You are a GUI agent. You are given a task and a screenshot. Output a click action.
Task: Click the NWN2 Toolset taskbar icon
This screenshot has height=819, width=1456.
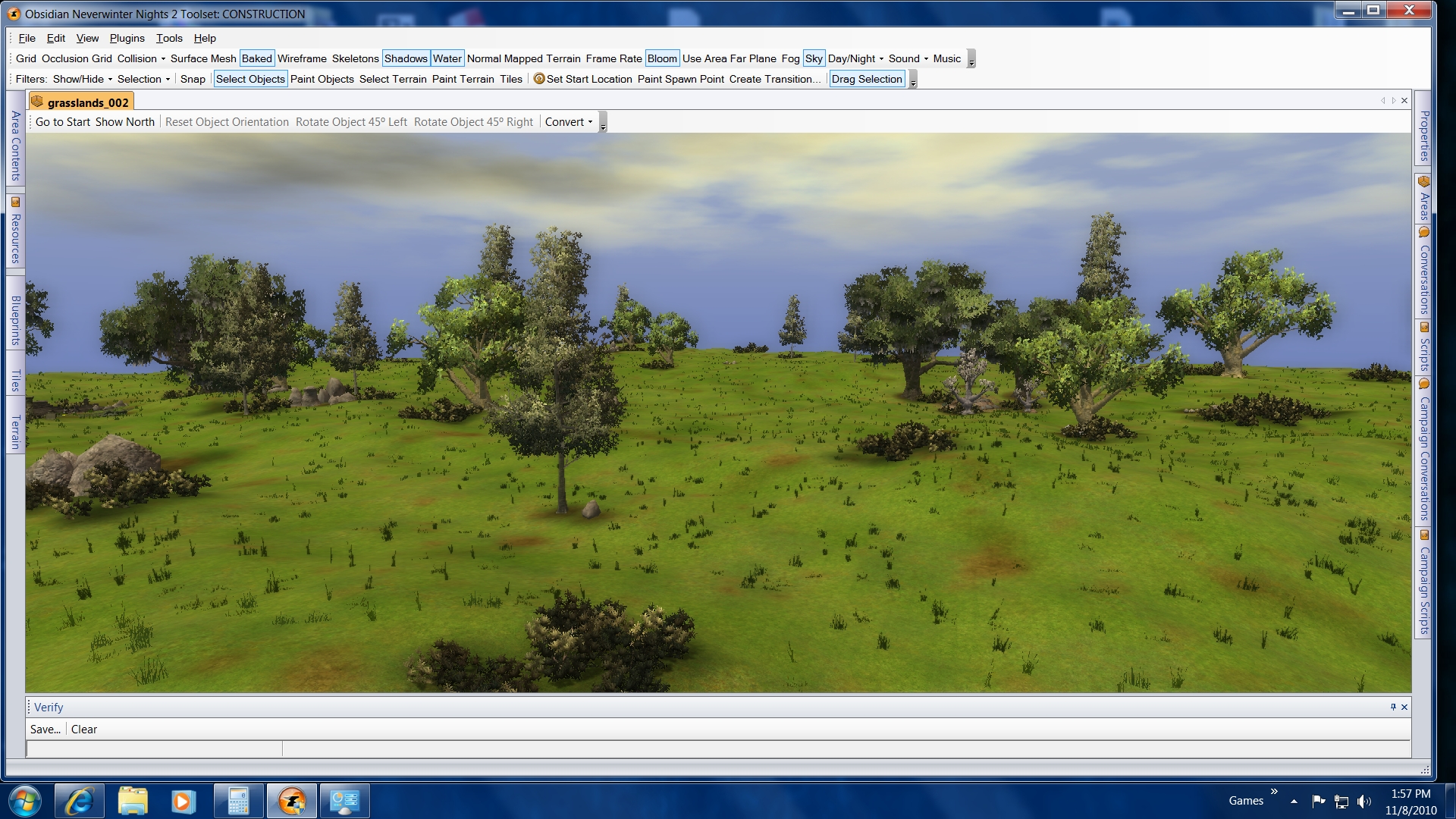[x=292, y=802]
